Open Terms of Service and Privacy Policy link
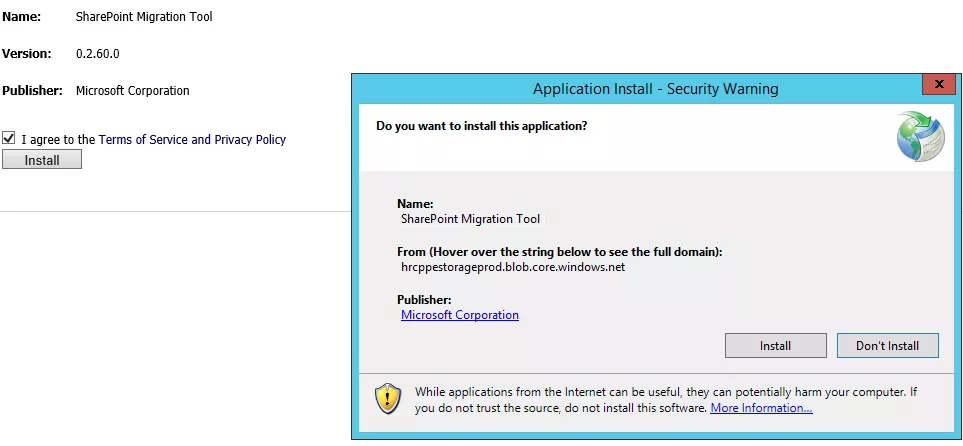Viewport: 963px width, 446px height. click(x=192, y=139)
